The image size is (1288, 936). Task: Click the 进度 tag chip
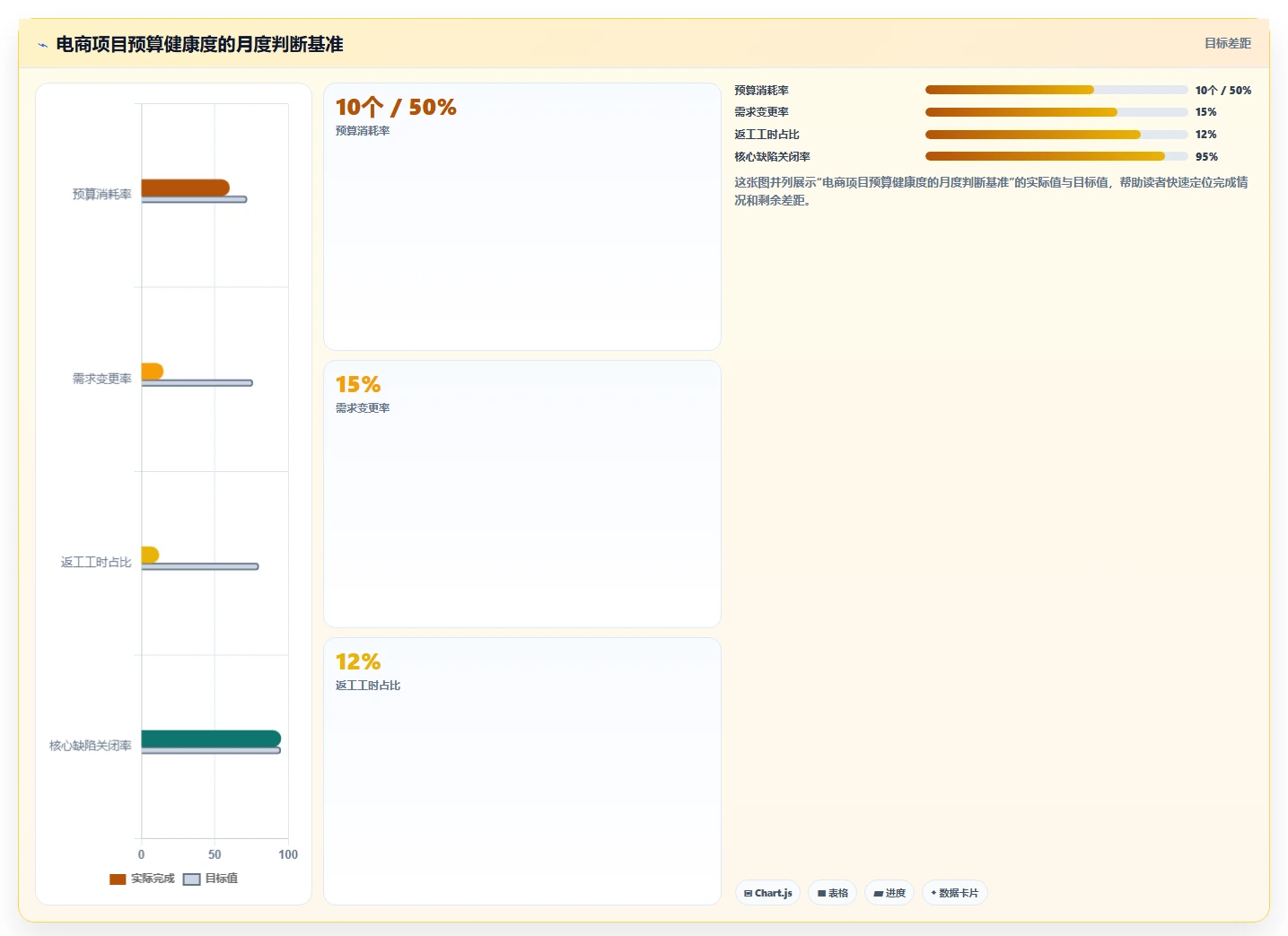(x=889, y=893)
